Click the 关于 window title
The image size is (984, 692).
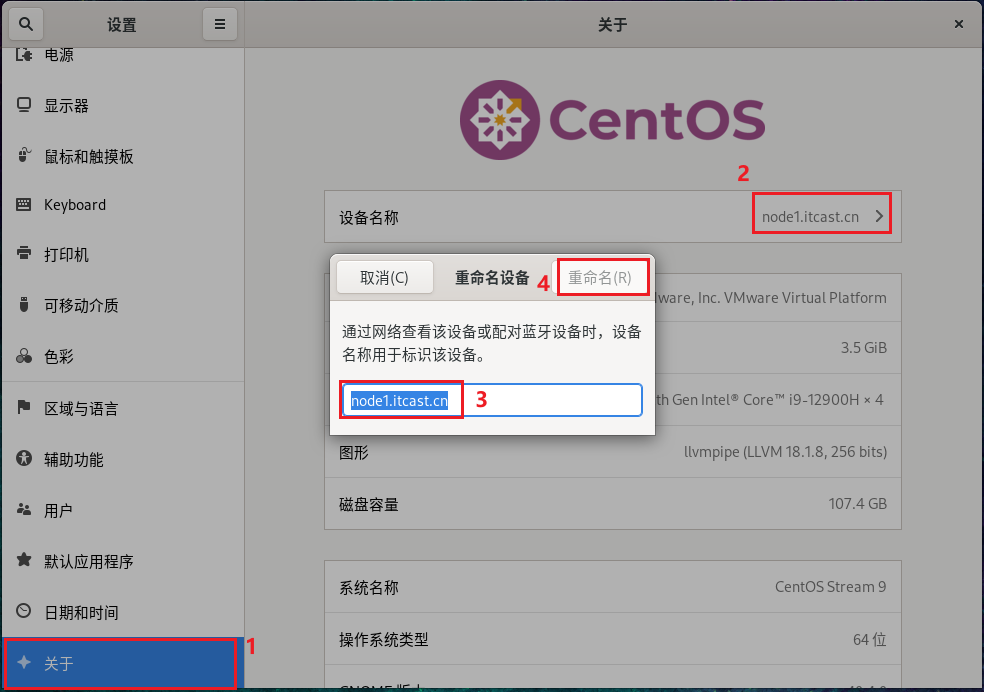coord(612,24)
